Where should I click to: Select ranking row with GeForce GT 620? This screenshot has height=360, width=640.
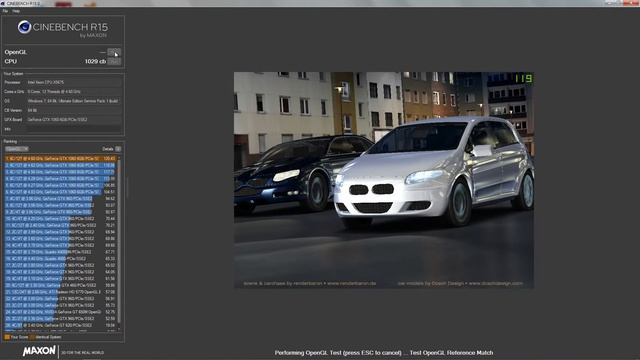pos(61,325)
